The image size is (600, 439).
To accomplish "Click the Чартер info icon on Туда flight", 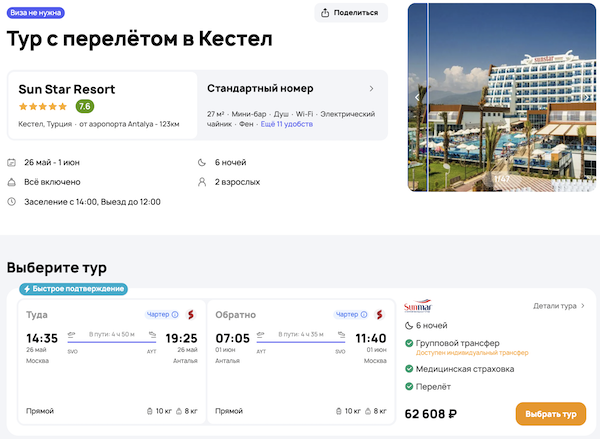I will coord(175,315).
